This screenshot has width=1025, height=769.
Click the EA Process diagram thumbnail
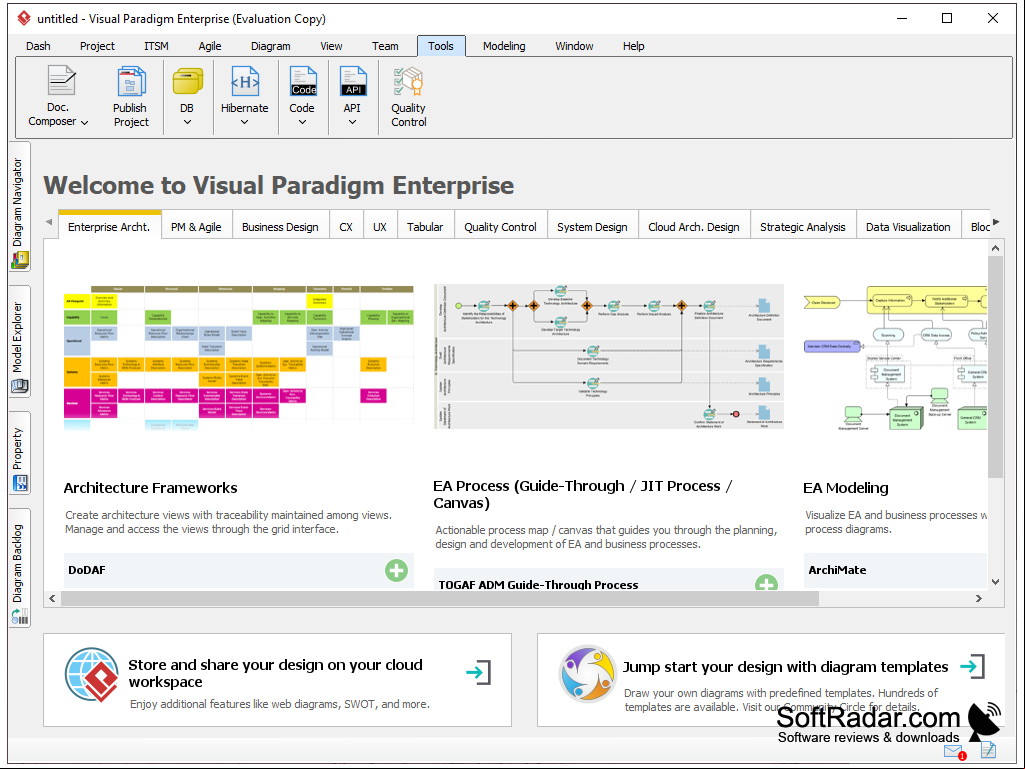click(609, 356)
